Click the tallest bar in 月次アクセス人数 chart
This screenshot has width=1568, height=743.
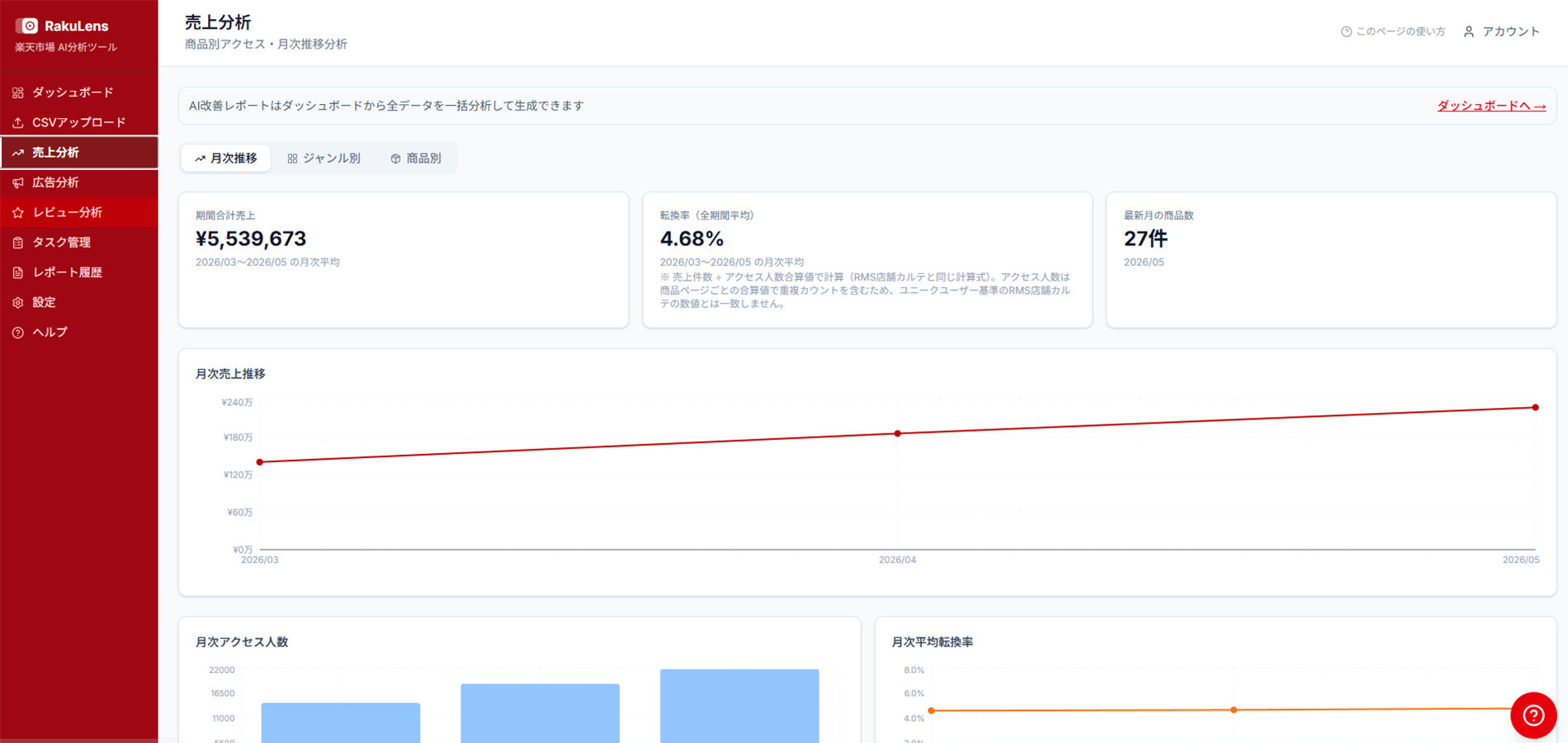(739, 706)
